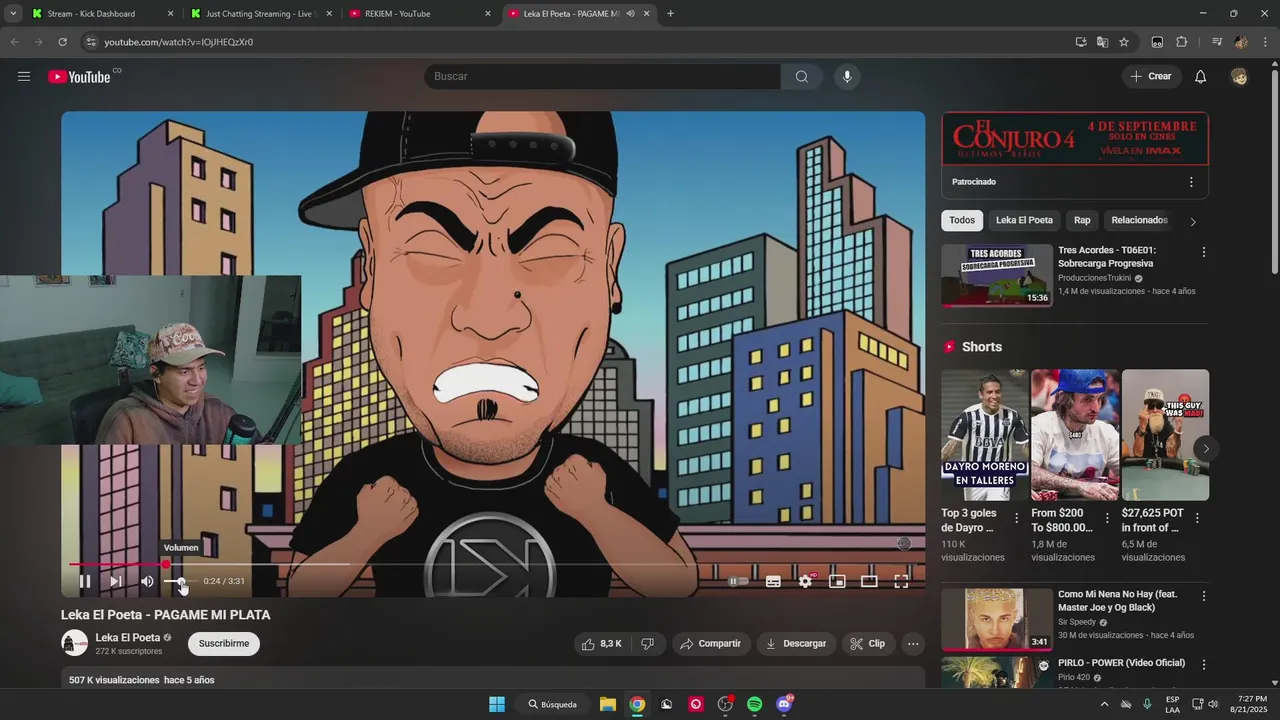The image size is (1280, 720).
Task: Open File Explorer from the taskbar
Action: click(x=607, y=704)
